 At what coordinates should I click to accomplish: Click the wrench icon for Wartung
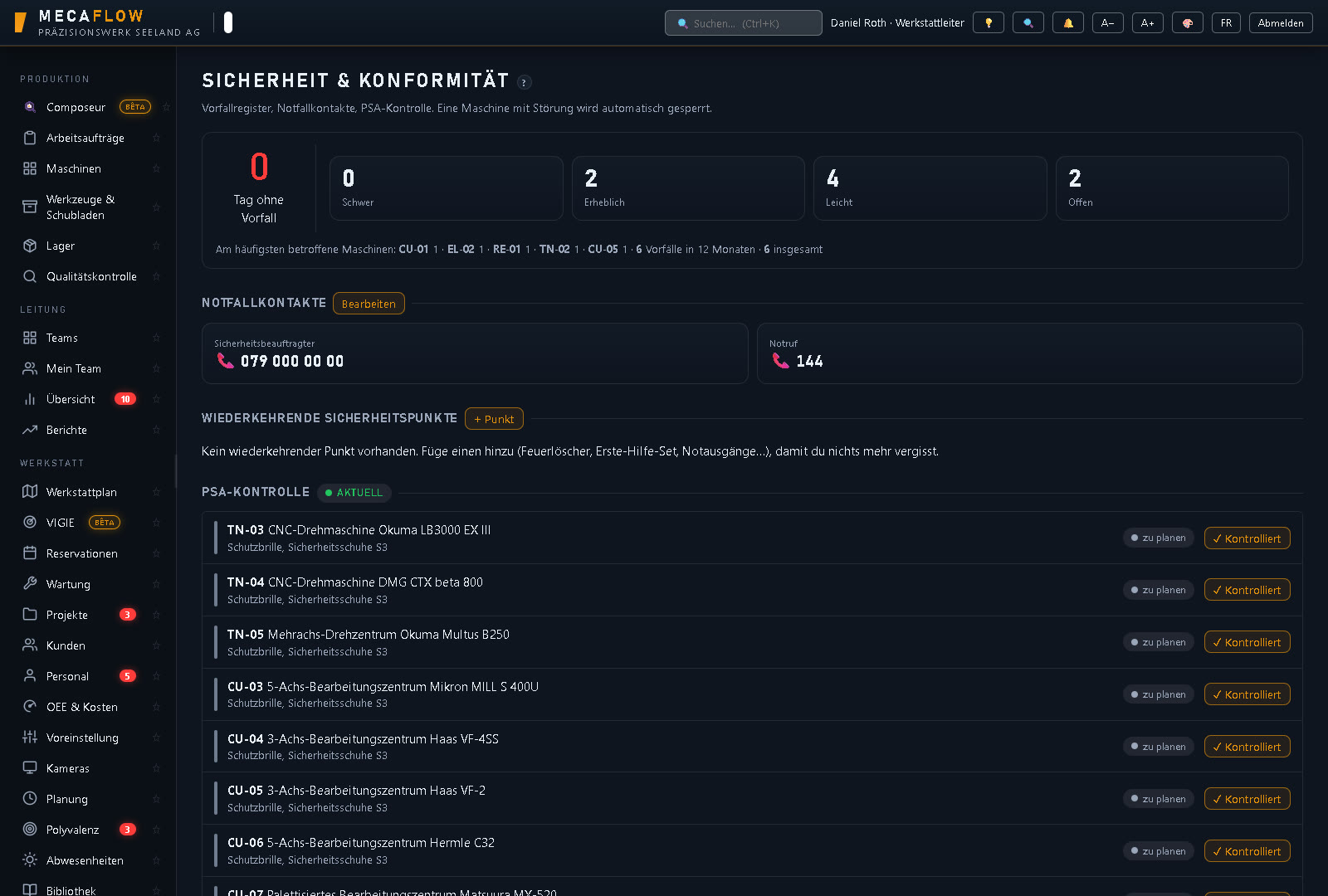(30, 584)
